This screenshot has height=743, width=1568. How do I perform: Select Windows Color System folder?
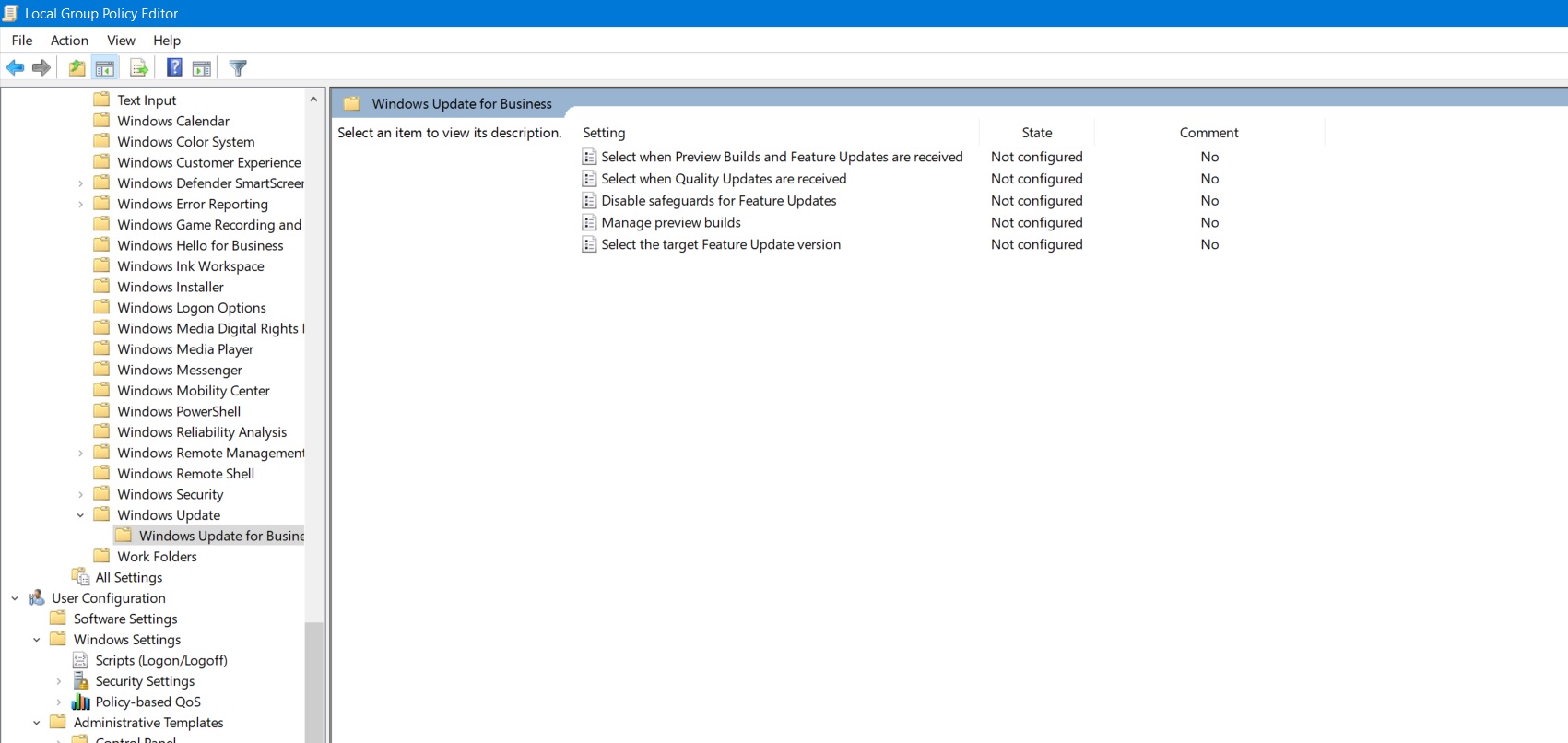pyautogui.click(x=186, y=142)
